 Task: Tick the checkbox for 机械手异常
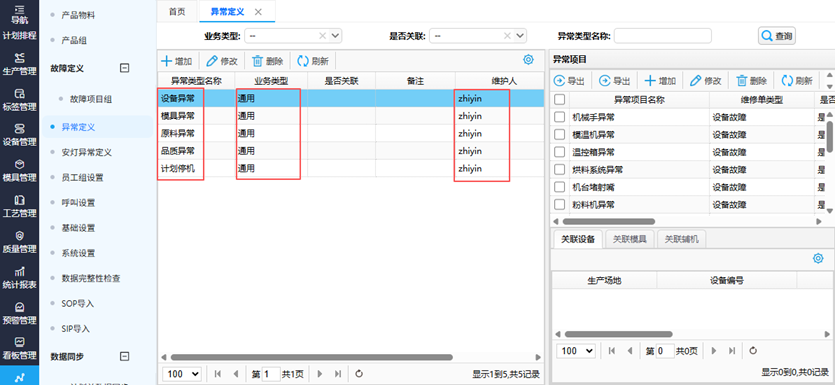click(x=559, y=117)
